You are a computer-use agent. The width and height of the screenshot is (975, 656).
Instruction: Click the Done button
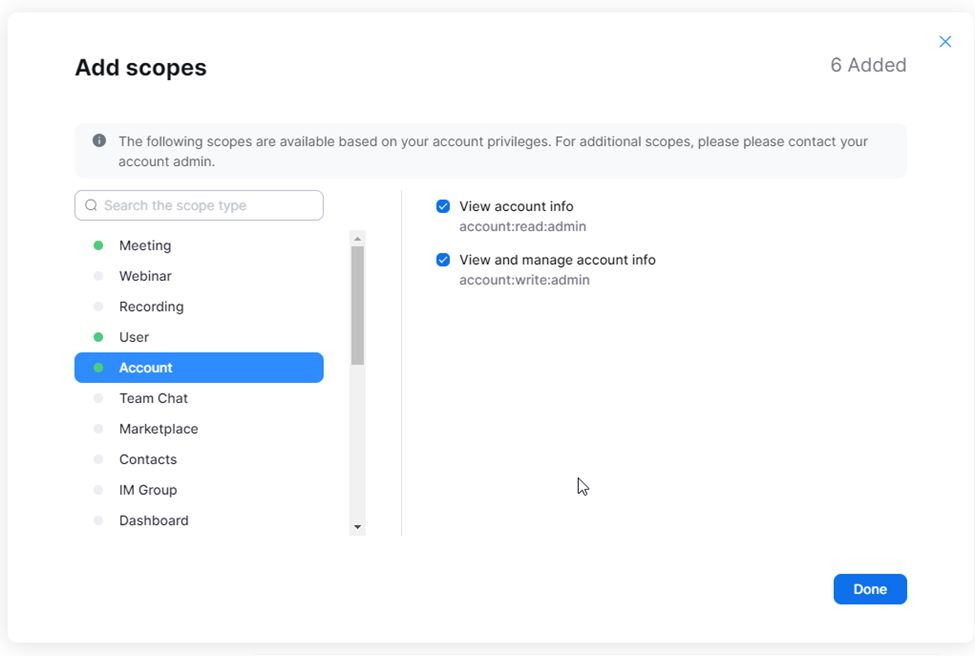870,589
